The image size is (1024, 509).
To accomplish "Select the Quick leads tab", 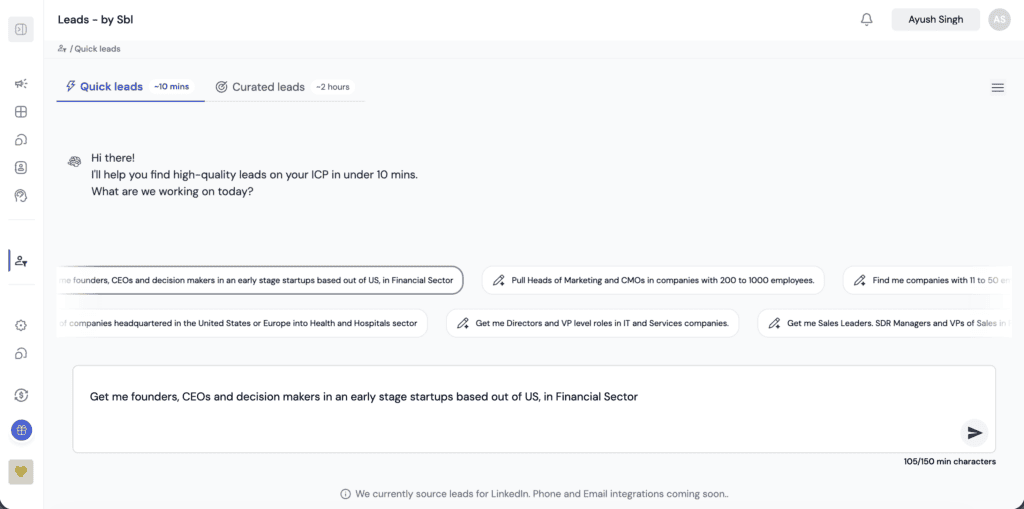I will [x=128, y=87].
